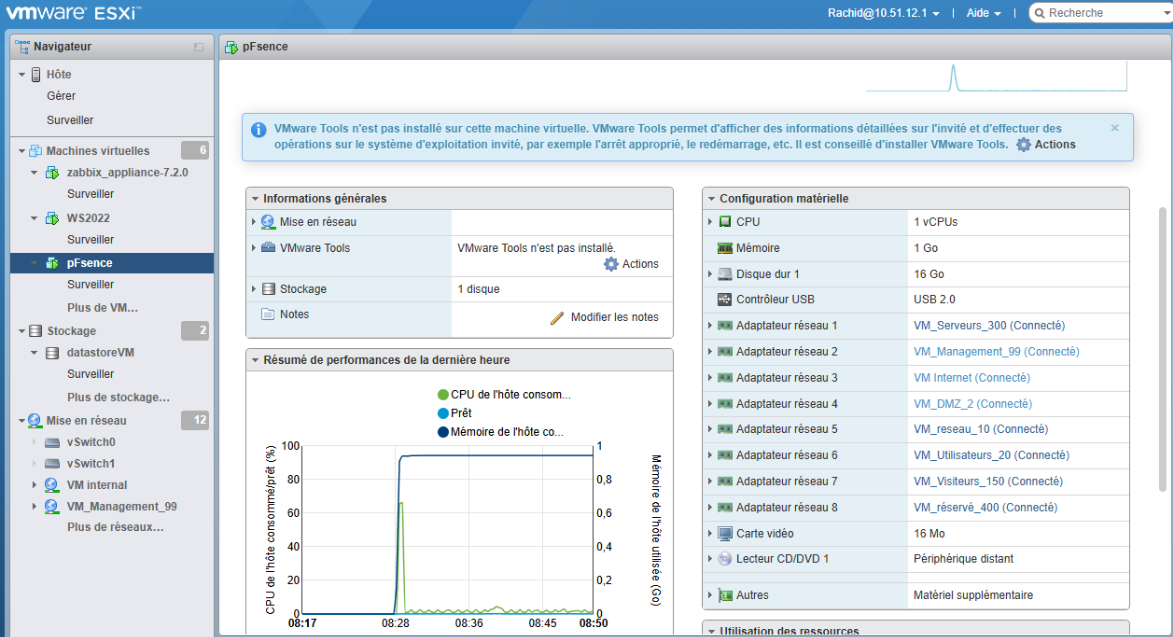Image resolution: width=1173 pixels, height=637 pixels.
Task: Click the Stockage datastore group icon
Action: (35, 330)
